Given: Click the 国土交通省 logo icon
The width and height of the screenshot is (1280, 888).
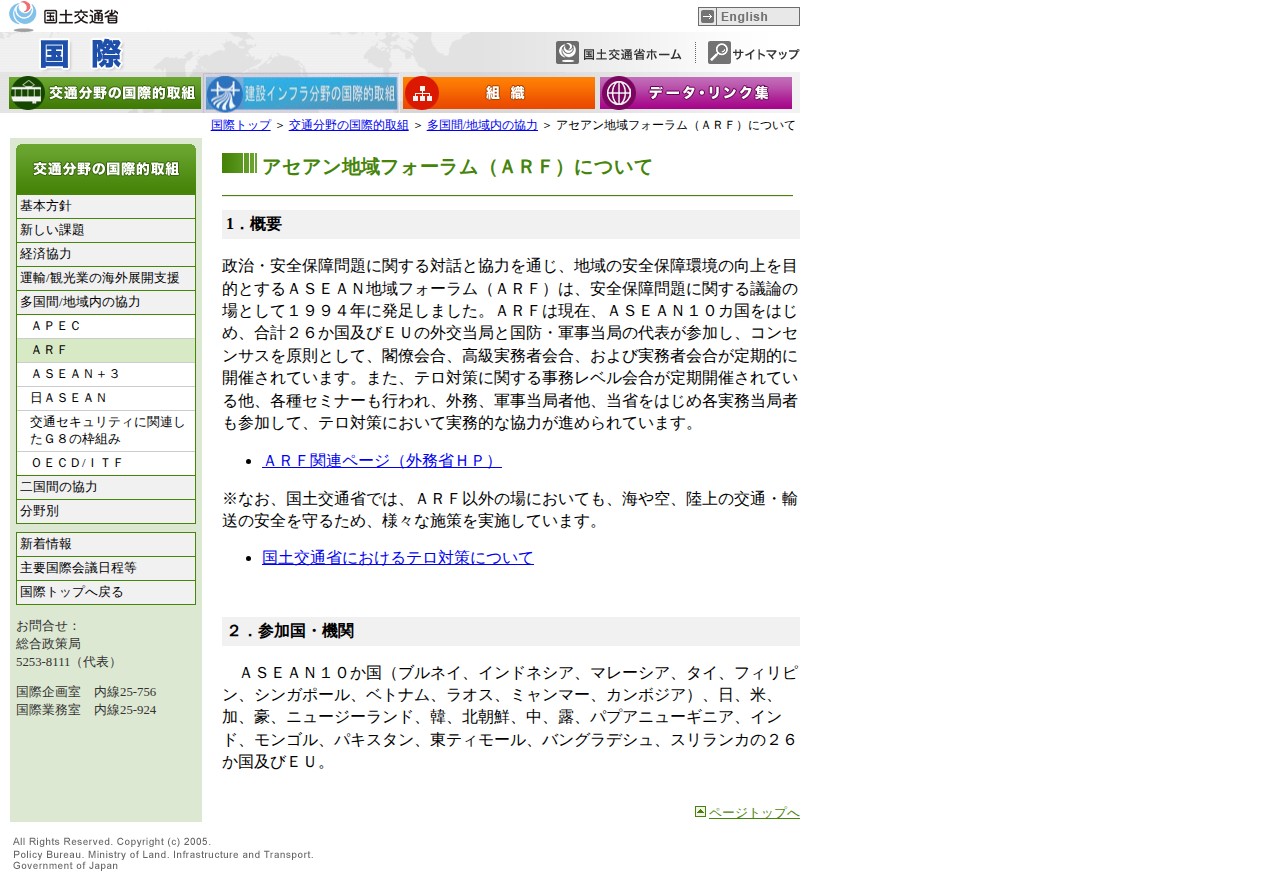Looking at the screenshot, I should 22,16.
